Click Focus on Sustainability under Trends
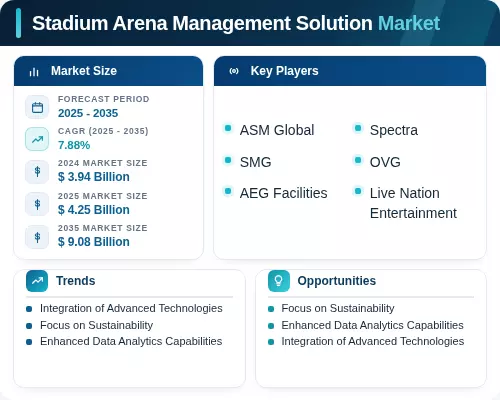 click(97, 325)
